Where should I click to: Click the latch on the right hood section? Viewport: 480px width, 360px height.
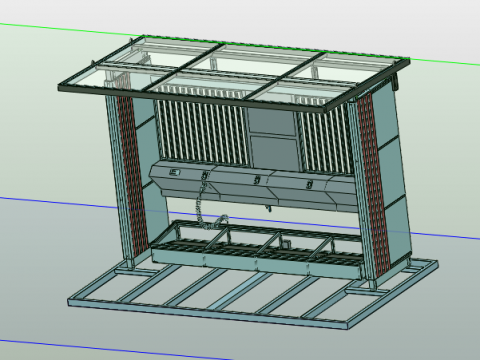[x=310, y=184]
